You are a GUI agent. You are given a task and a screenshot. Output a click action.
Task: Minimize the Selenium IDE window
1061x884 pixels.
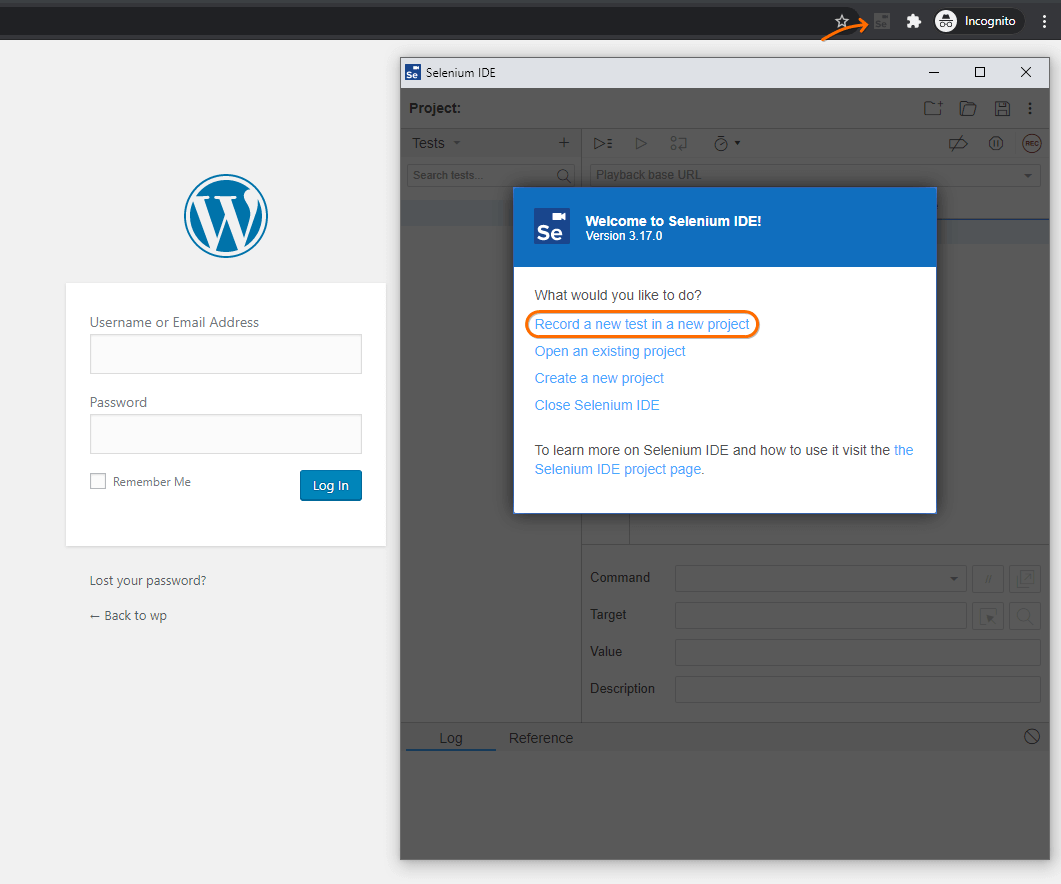pos(934,72)
